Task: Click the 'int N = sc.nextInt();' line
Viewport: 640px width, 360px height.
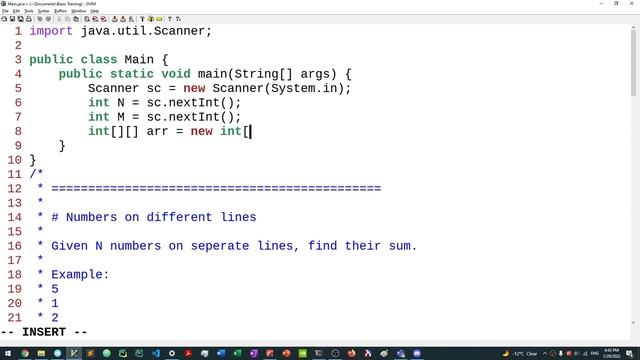Action: click(164, 102)
